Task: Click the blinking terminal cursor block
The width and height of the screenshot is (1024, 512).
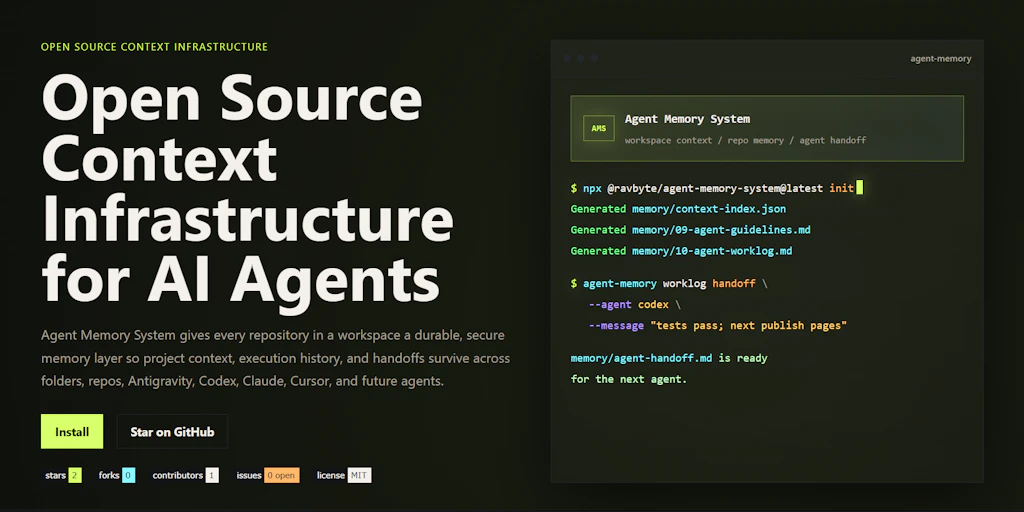Action: (859, 188)
